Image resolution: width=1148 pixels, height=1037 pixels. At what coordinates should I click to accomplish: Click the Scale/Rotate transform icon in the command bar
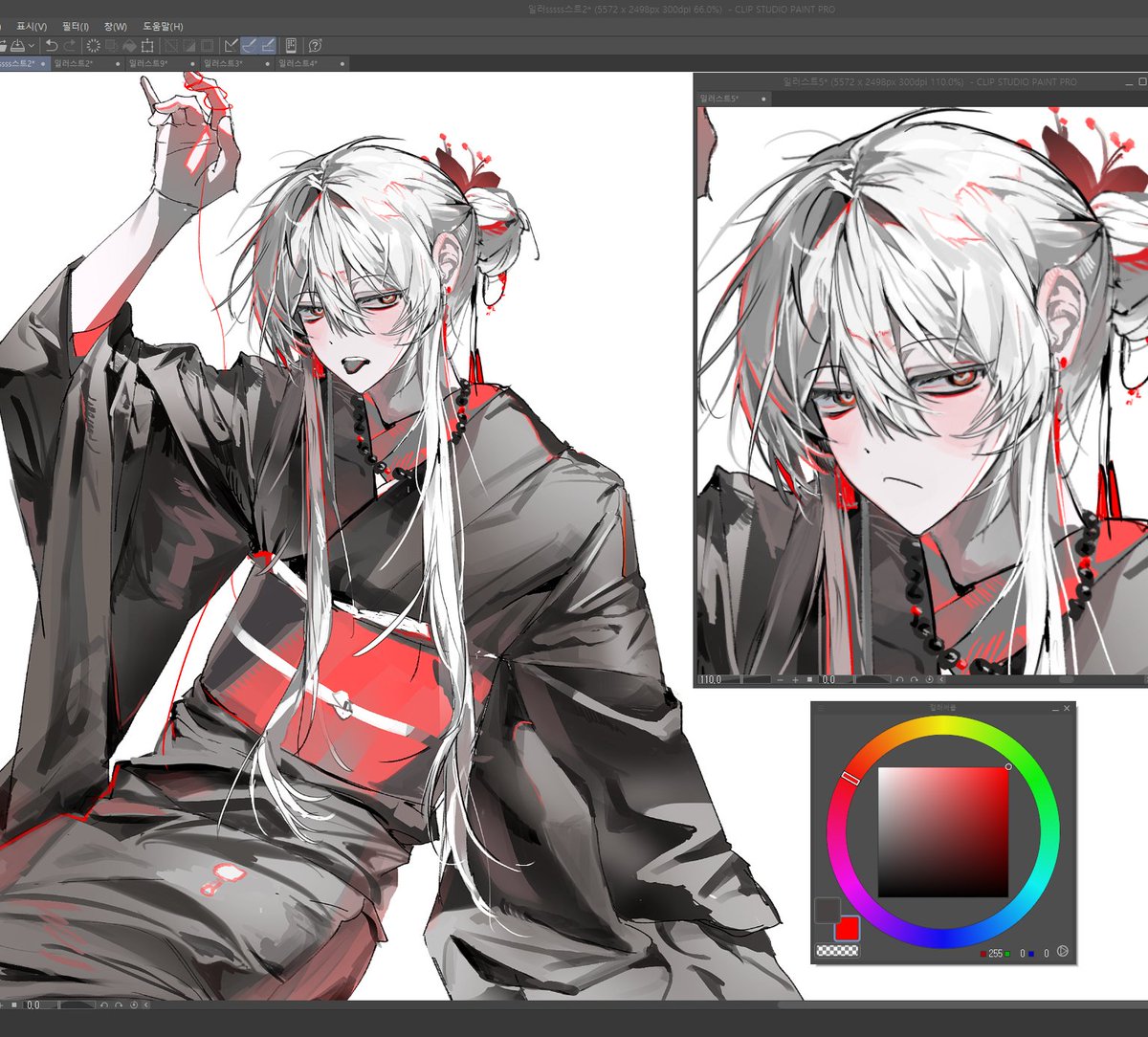(x=147, y=46)
